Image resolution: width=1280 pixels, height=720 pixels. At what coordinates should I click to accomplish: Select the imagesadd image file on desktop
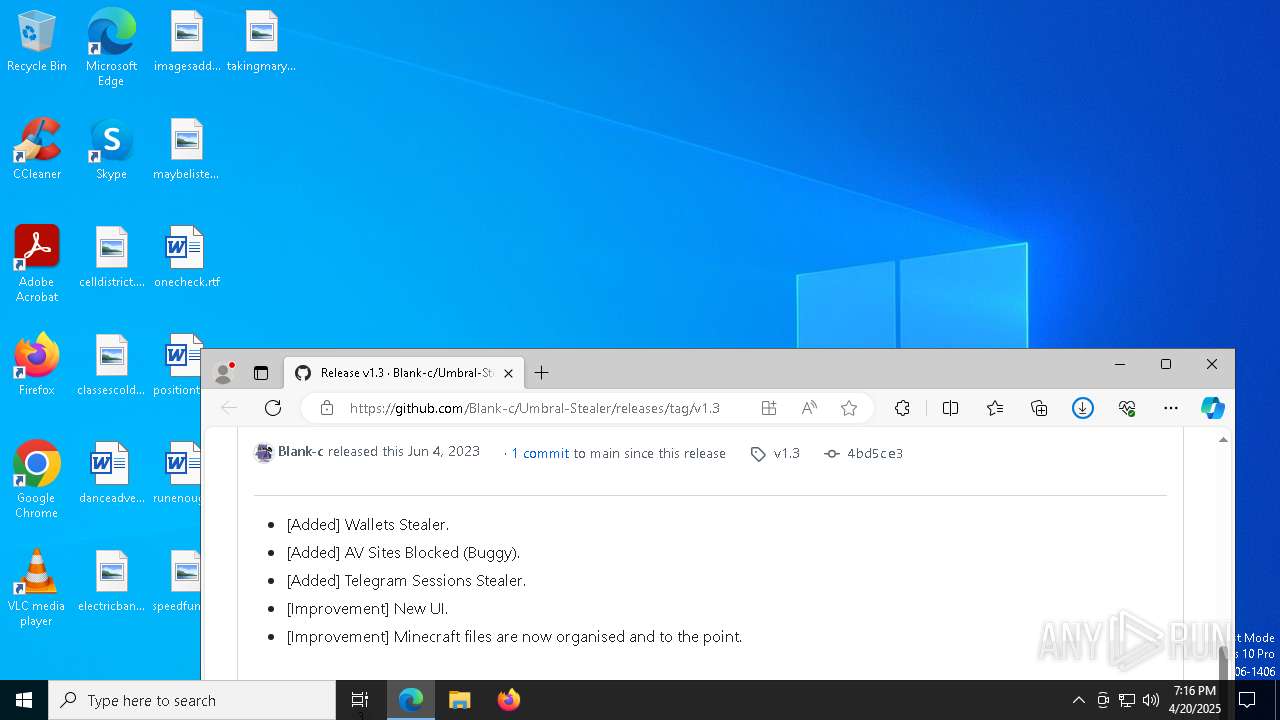tap(187, 41)
